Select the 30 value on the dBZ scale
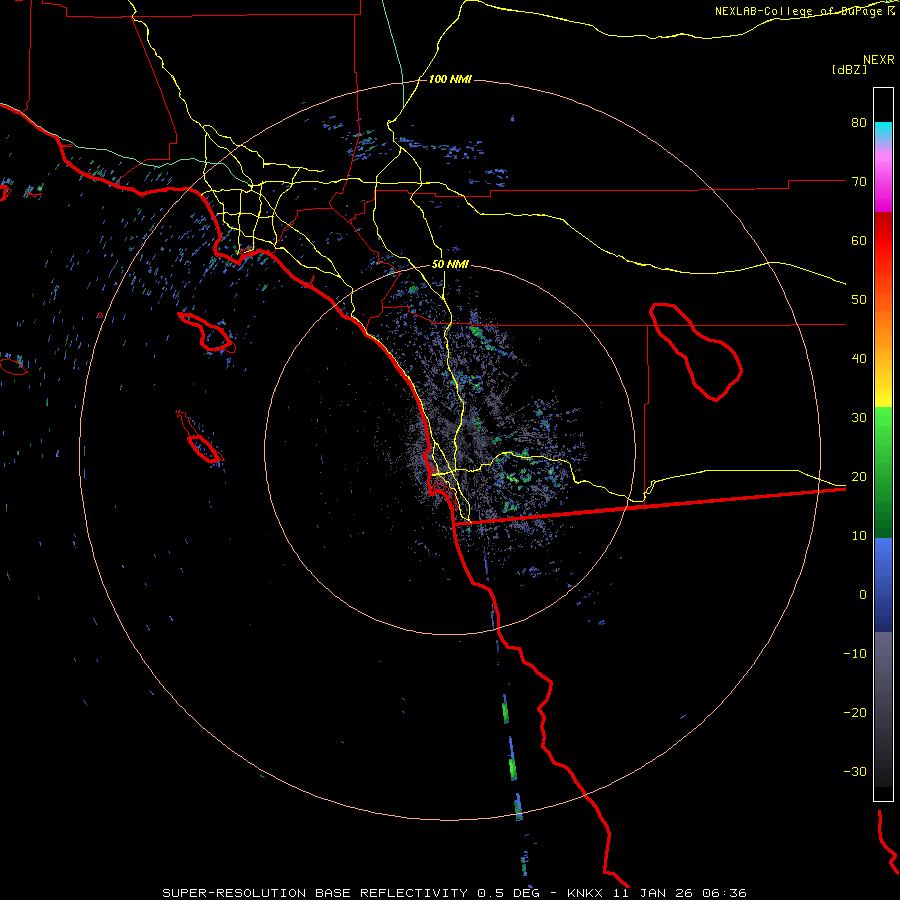 [859, 418]
